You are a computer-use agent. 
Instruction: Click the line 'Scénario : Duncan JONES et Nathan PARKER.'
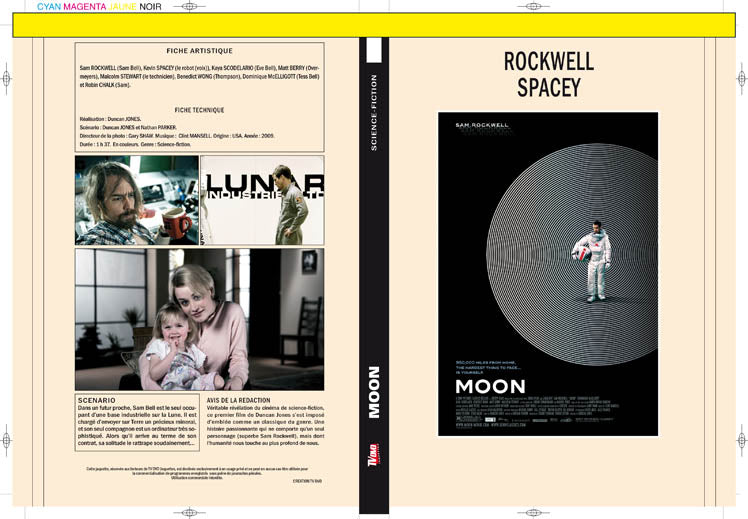click(x=128, y=127)
